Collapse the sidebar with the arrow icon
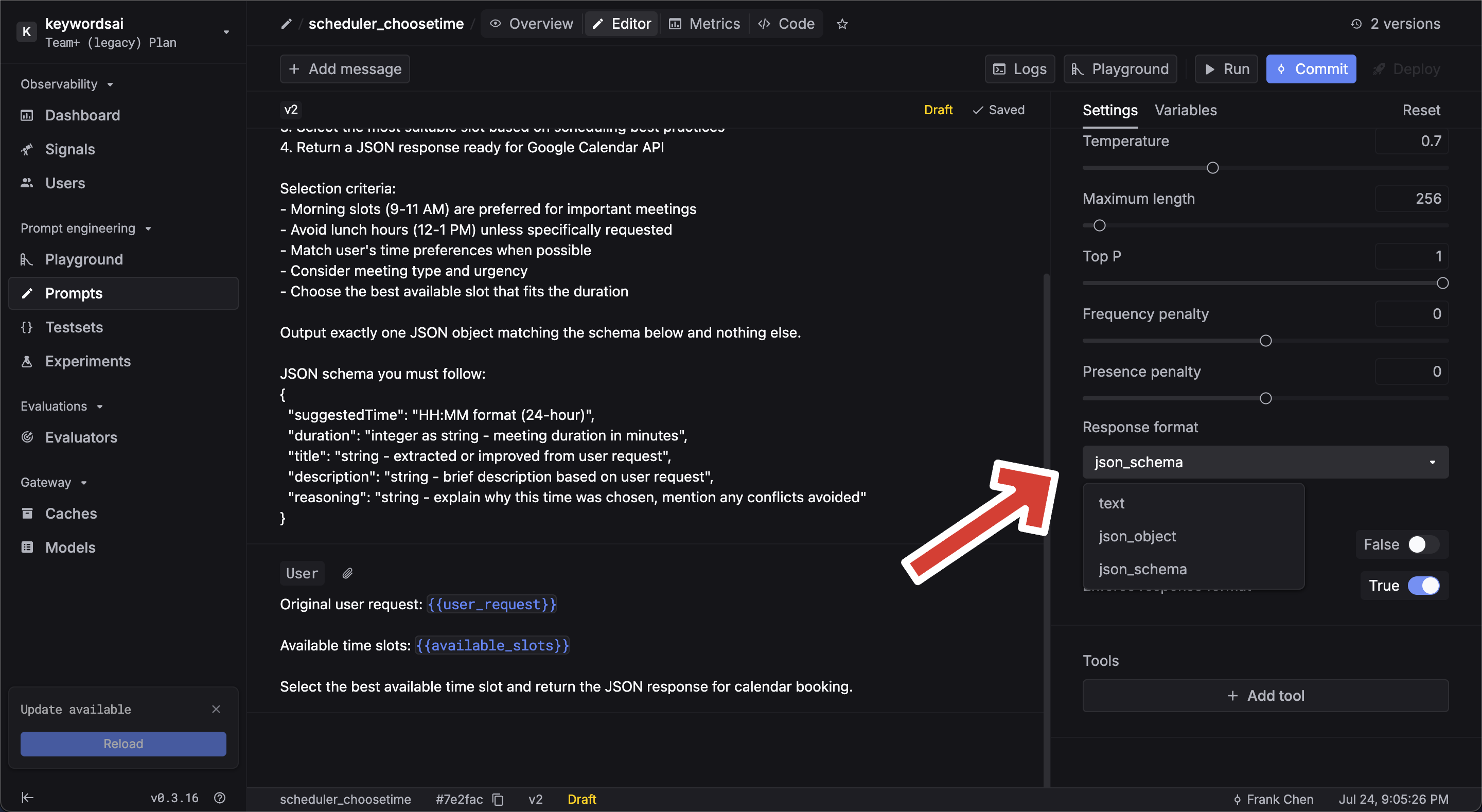This screenshot has width=1482, height=812. (x=27, y=797)
